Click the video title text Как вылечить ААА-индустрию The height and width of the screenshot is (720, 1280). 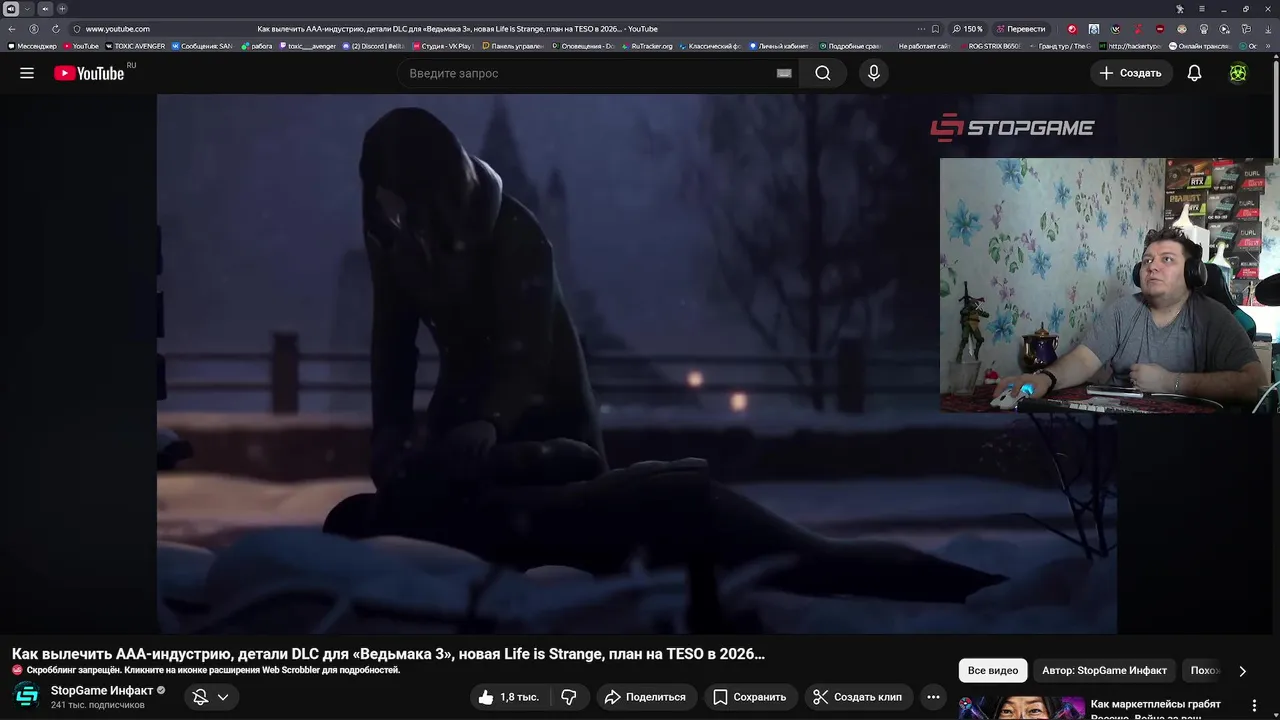click(x=388, y=654)
